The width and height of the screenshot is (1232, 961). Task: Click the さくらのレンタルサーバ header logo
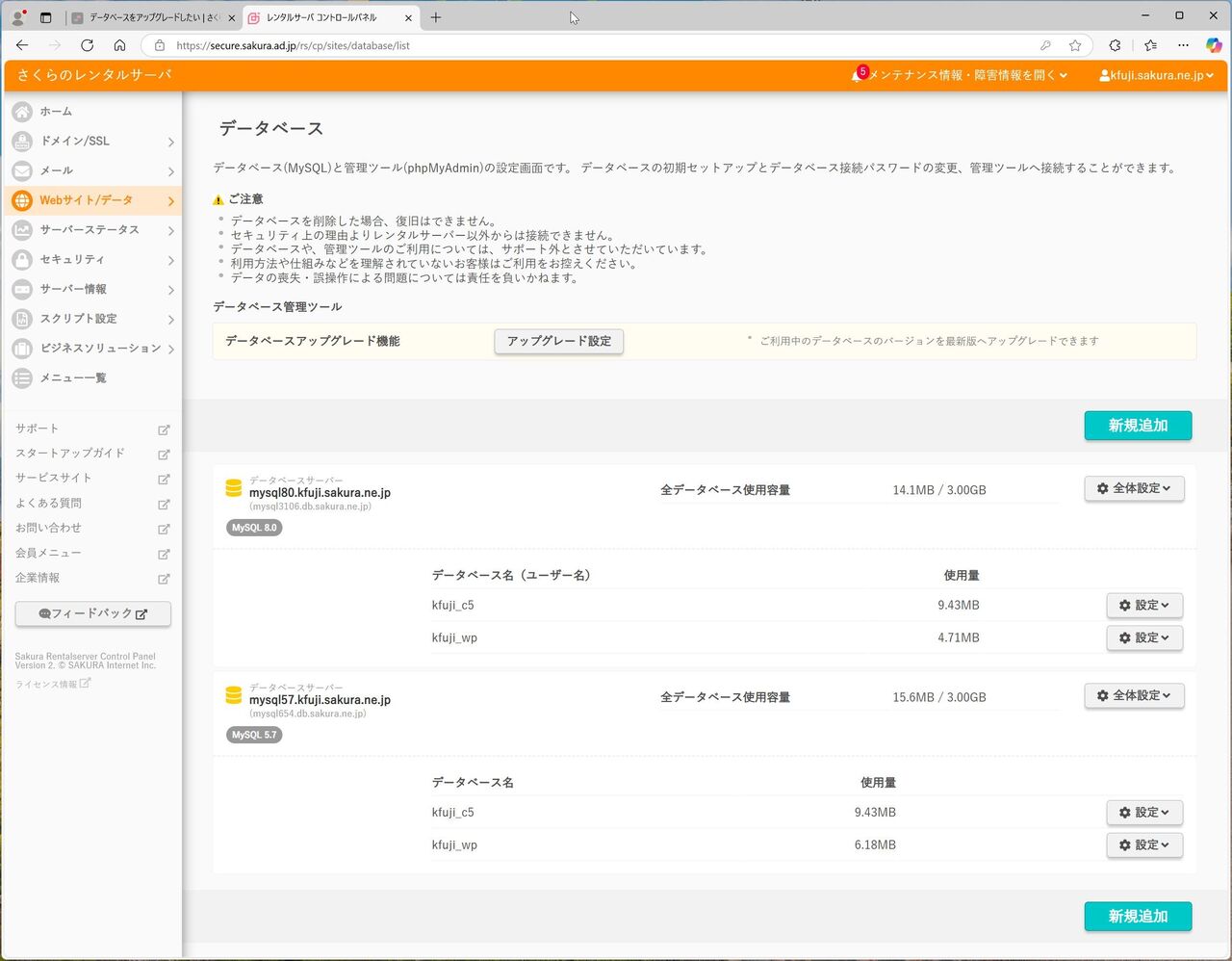pyautogui.click(x=94, y=75)
